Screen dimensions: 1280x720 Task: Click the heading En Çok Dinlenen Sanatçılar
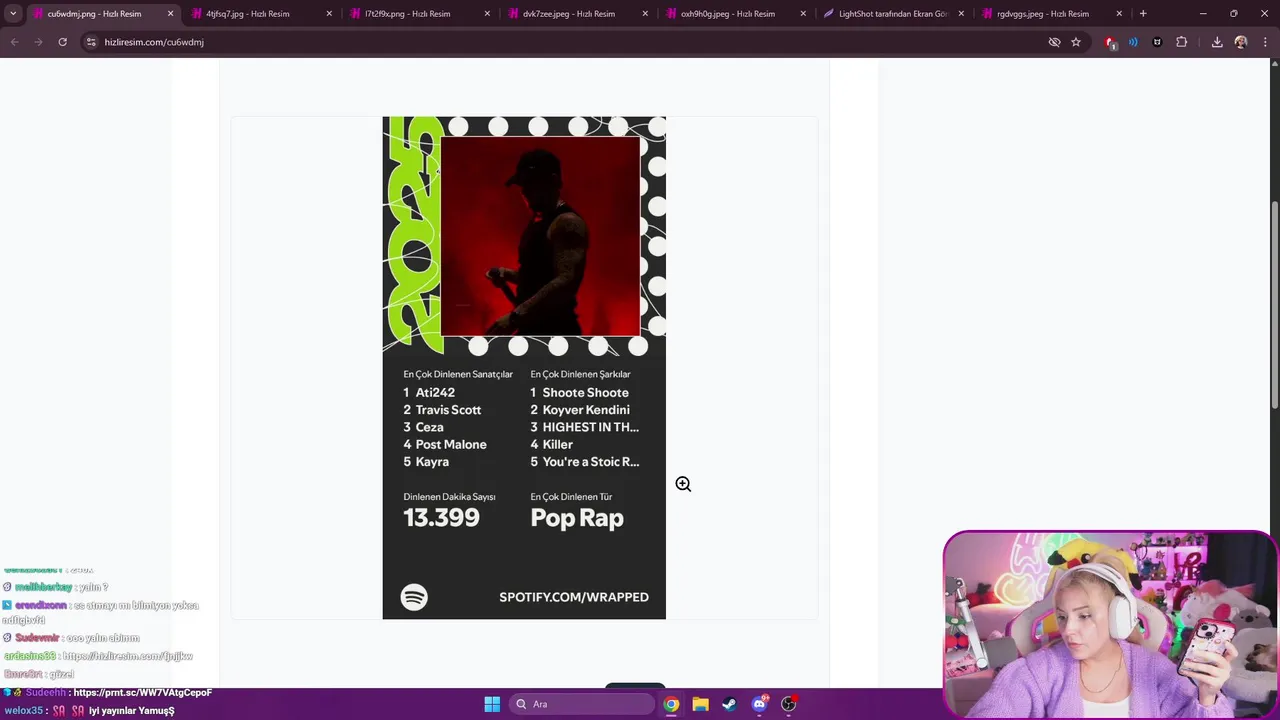(458, 374)
